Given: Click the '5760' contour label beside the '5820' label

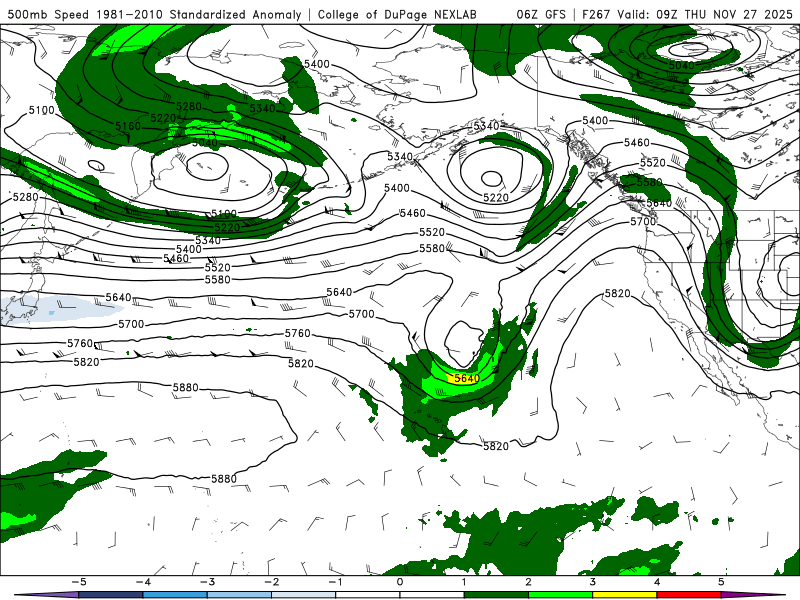Looking at the screenshot, I should tap(81, 343).
